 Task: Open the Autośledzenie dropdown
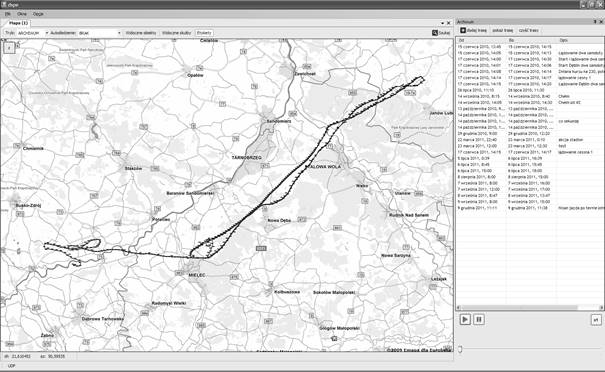tap(100, 33)
